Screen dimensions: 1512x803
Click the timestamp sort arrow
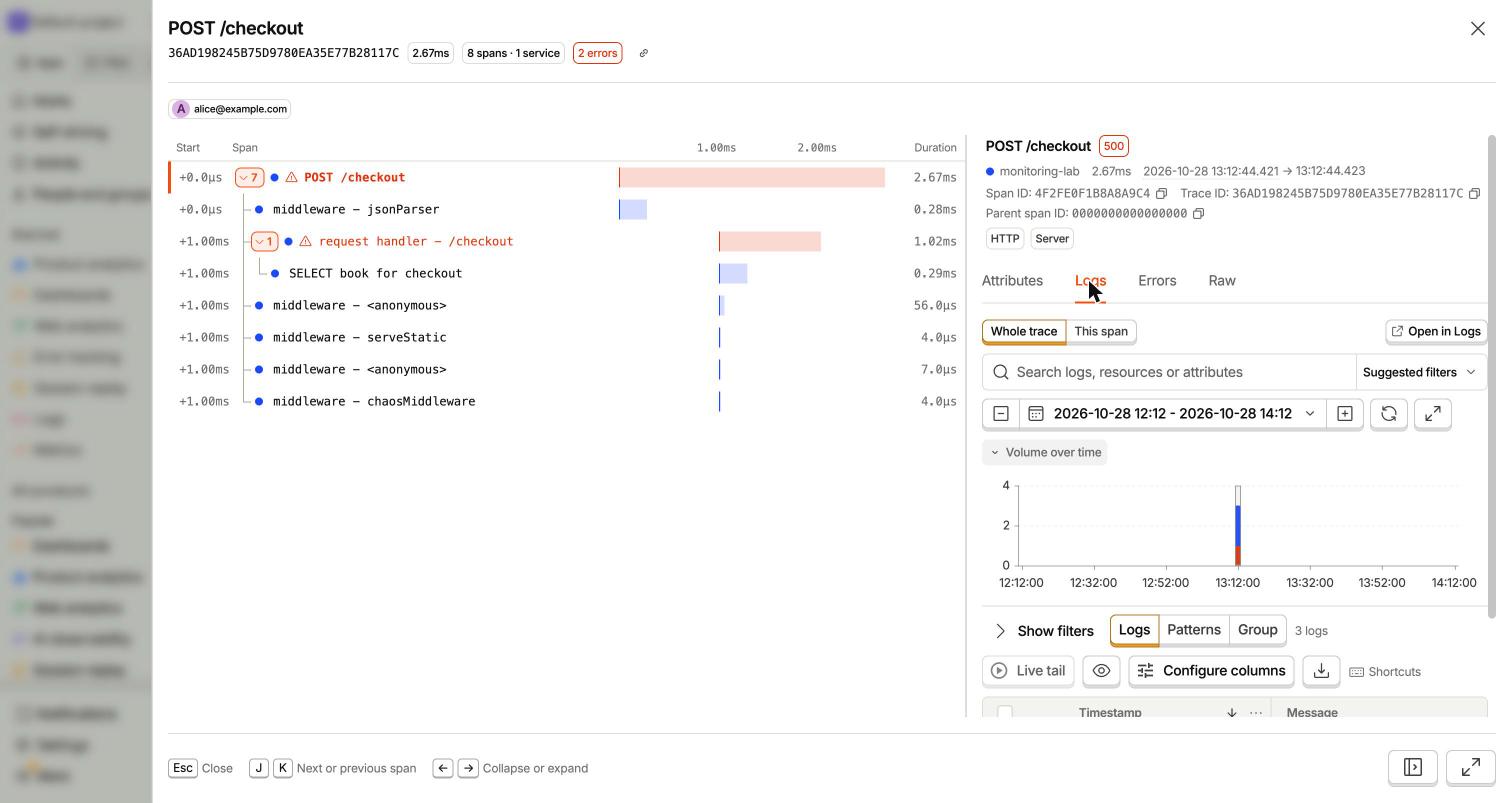pos(1232,713)
